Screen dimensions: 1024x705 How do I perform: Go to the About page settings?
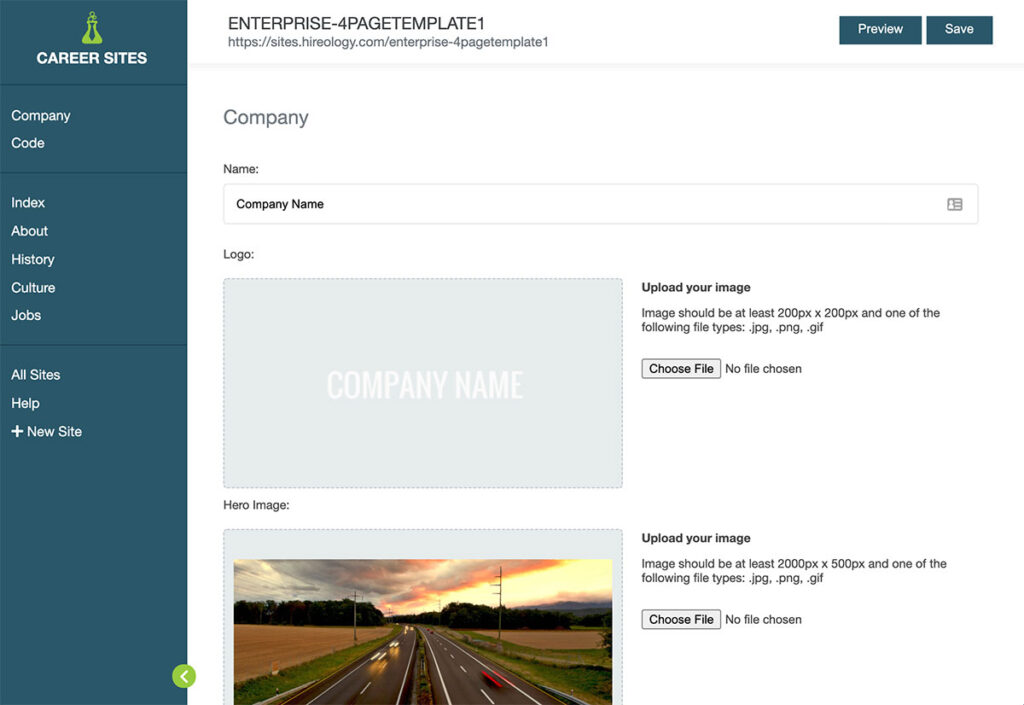tap(29, 231)
